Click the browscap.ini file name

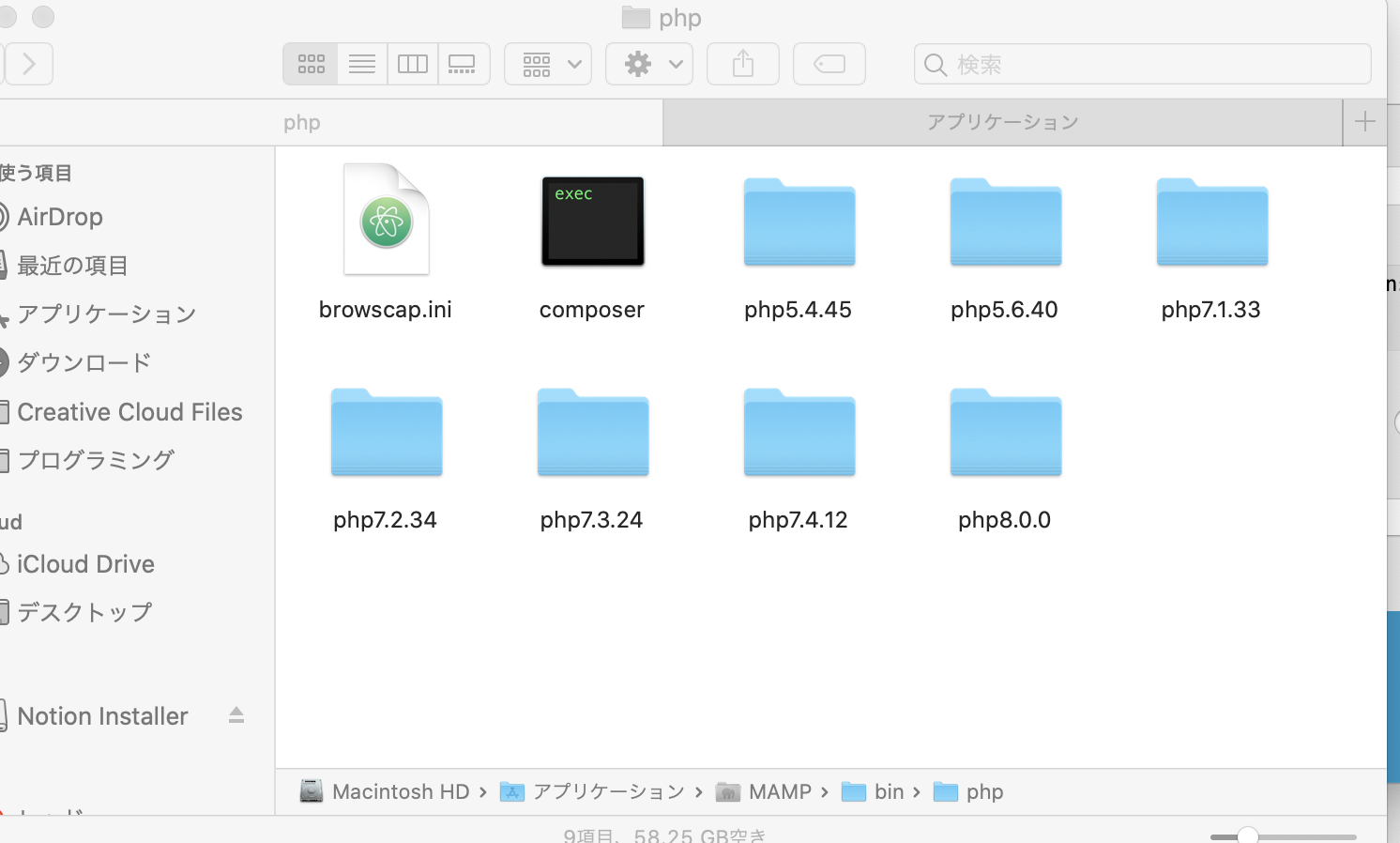pos(386,310)
